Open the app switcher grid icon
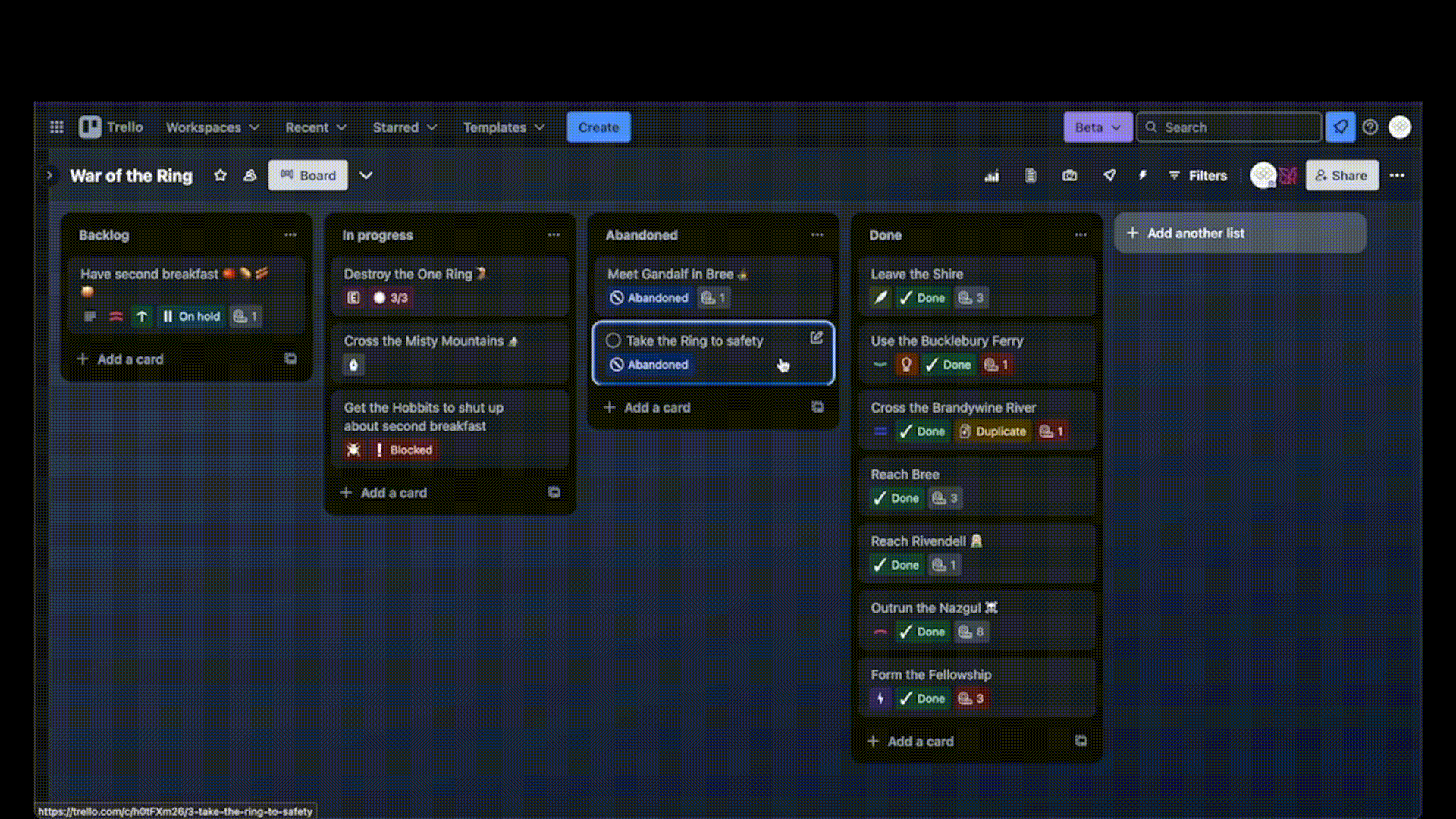Viewport: 1456px width, 819px height. 56,127
